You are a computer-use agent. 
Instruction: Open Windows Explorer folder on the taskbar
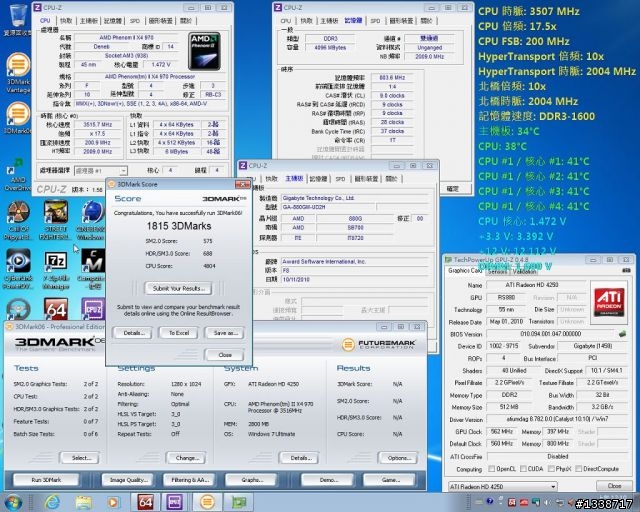click(83, 502)
